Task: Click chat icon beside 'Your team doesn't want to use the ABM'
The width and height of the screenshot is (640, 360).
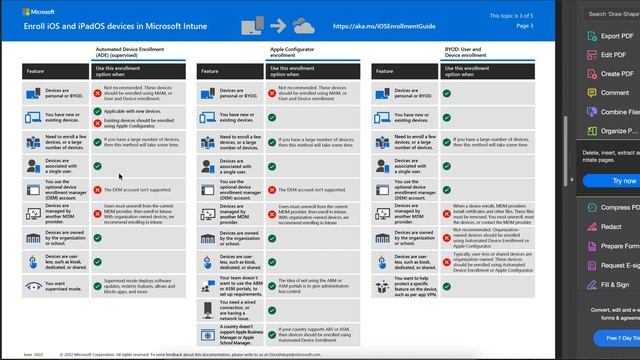Action: click(208, 286)
